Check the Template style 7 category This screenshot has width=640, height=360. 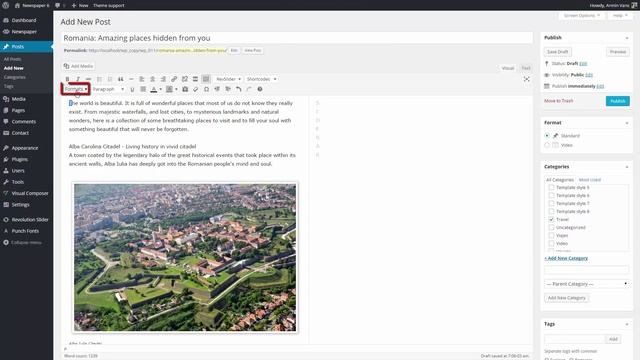coord(551,203)
